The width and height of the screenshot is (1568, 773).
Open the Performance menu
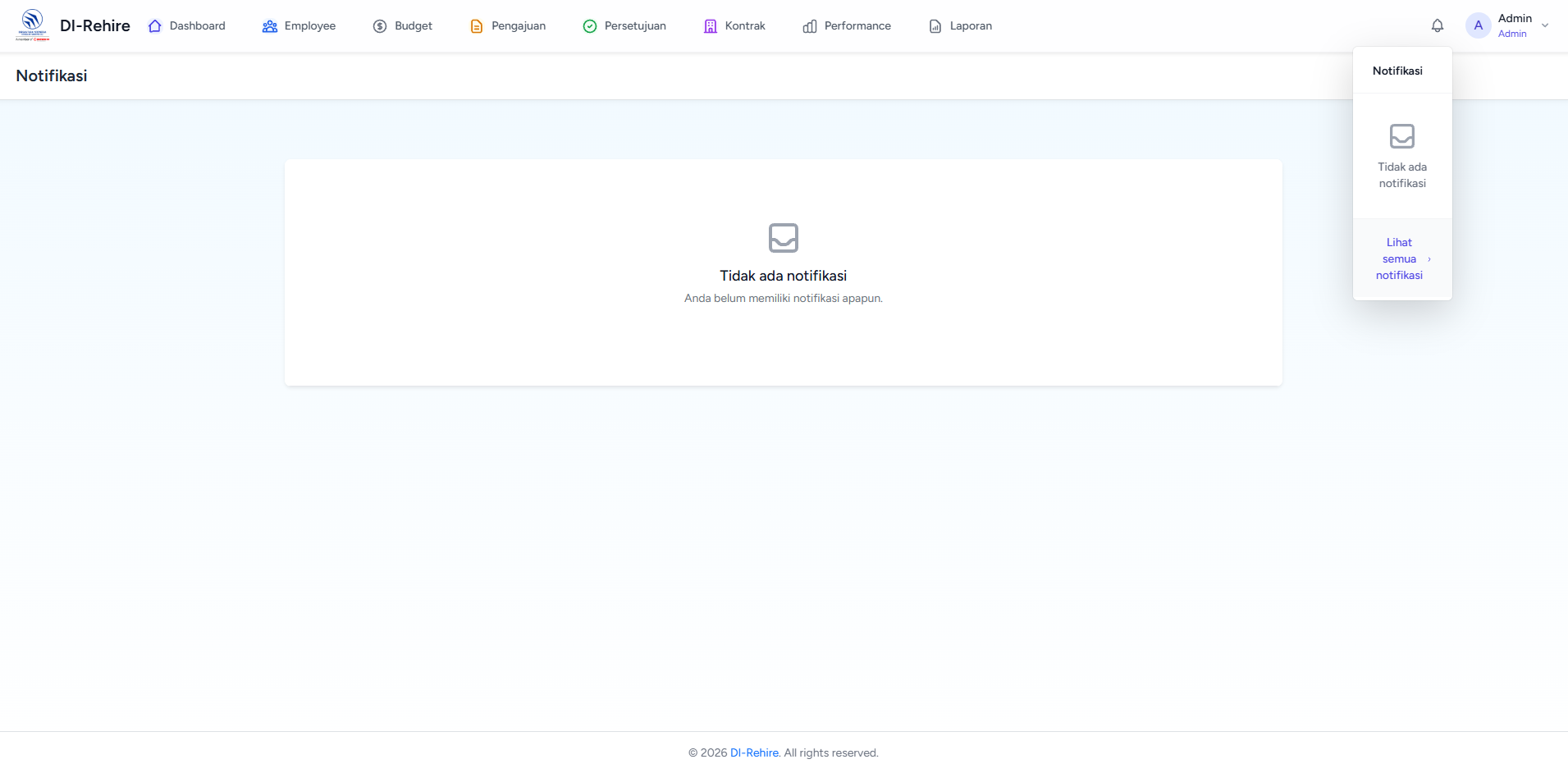(847, 26)
